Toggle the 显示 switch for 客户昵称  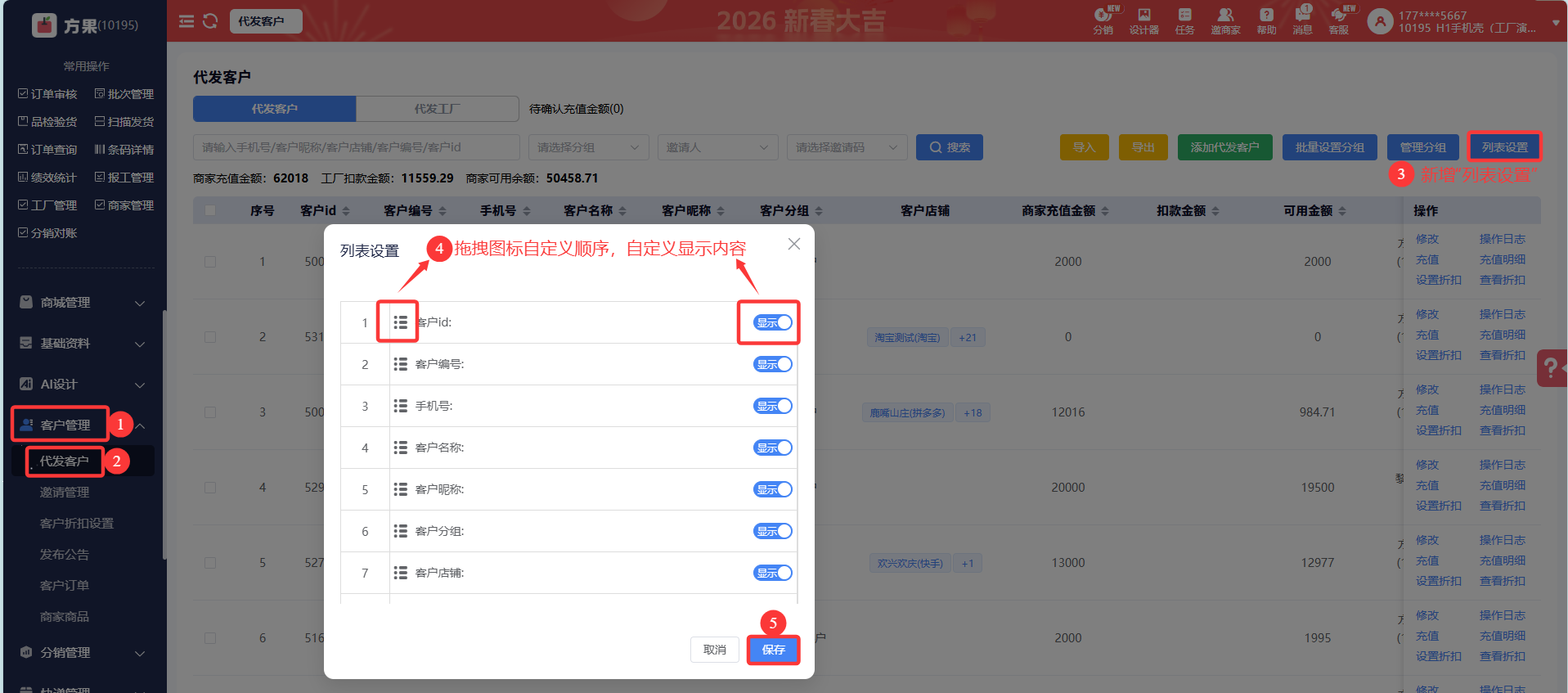click(773, 489)
